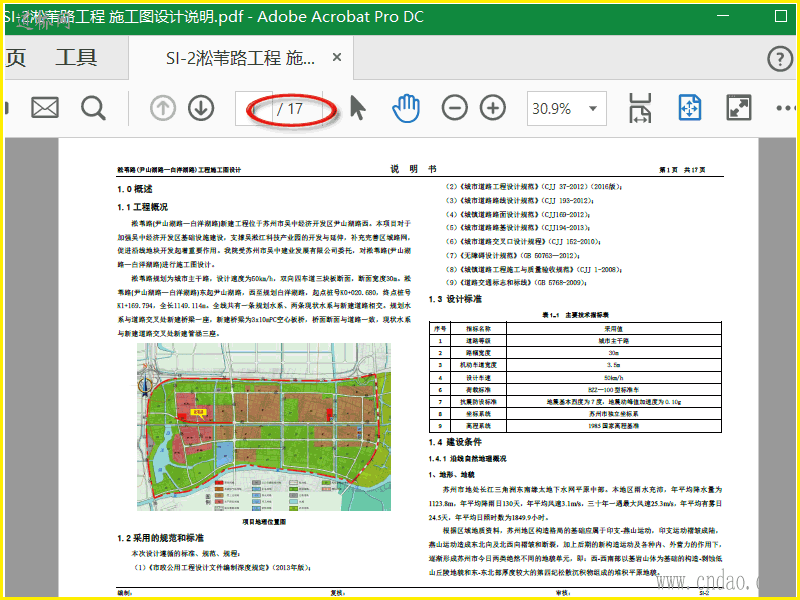Click the heading "1.0 概述"
This screenshot has height=600, width=800.
(x=135, y=189)
